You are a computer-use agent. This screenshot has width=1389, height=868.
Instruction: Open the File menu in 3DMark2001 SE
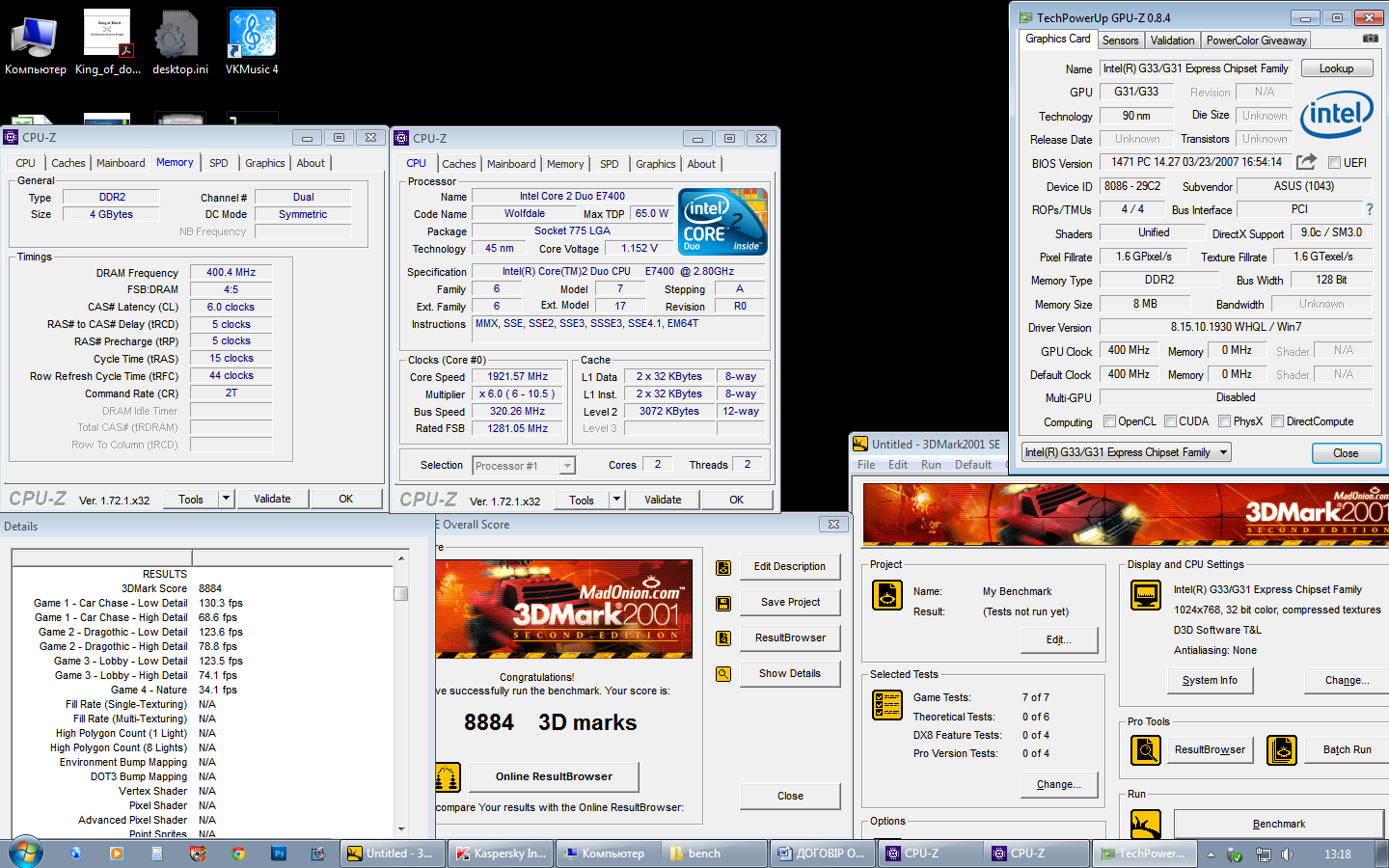[x=866, y=465]
